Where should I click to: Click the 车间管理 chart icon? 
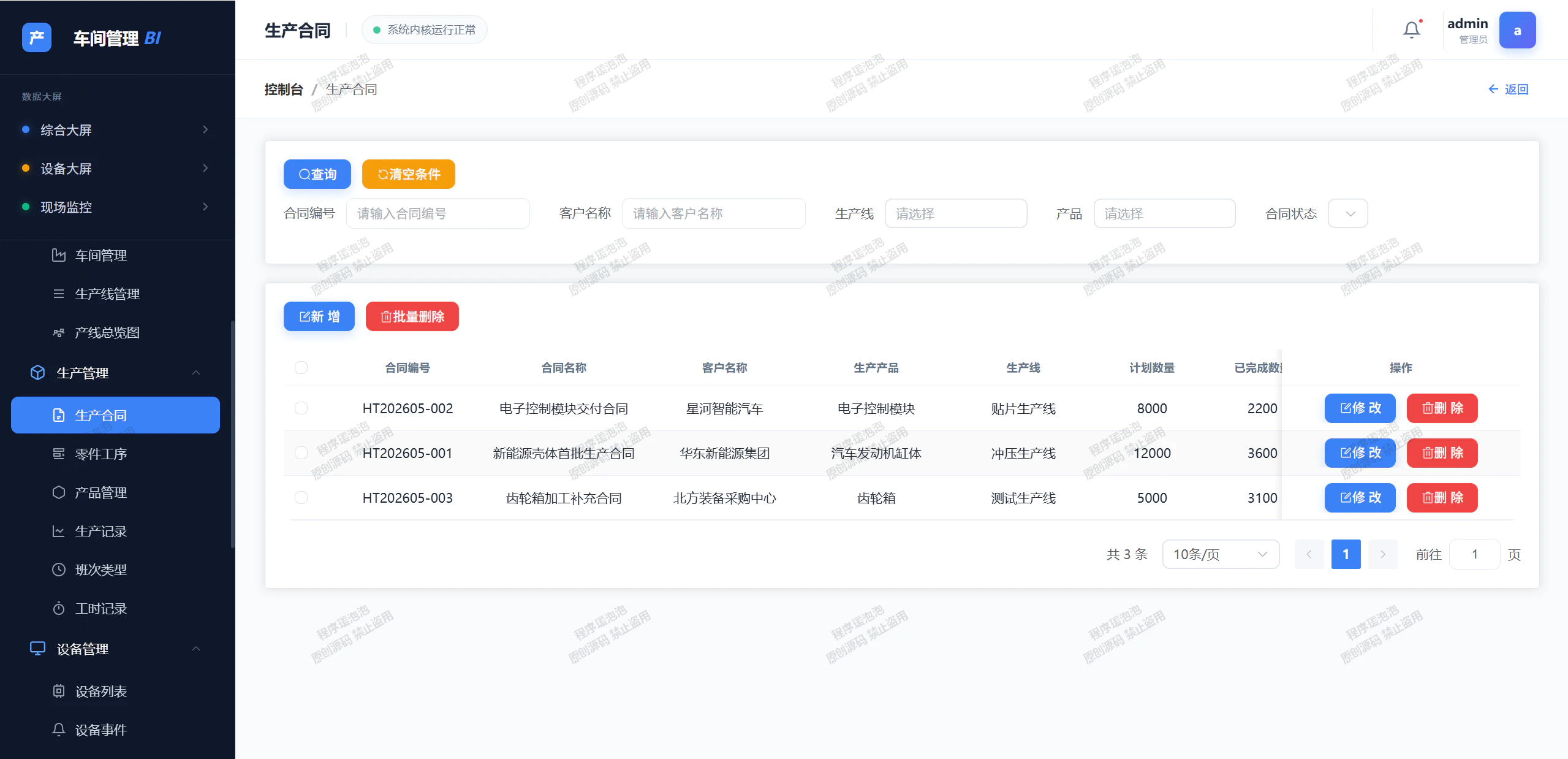pos(59,255)
